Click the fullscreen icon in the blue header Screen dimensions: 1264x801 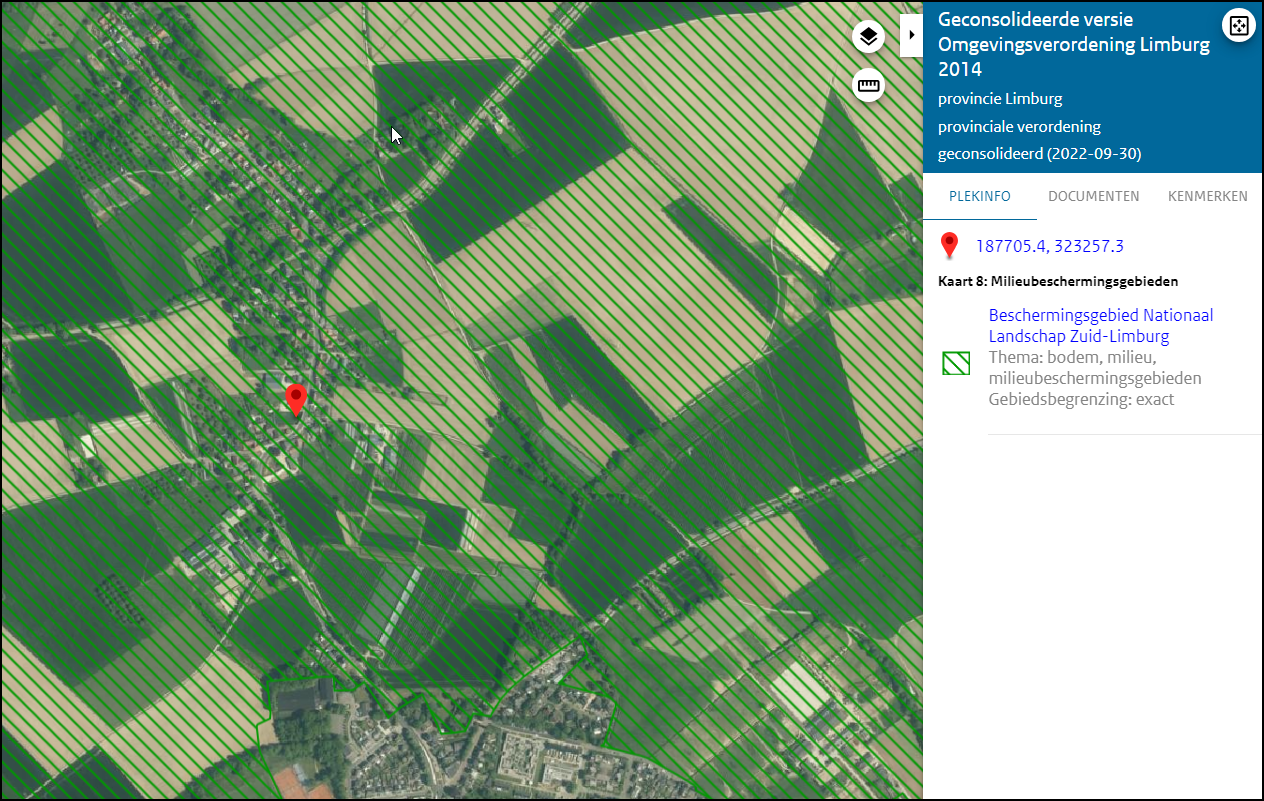(1239, 24)
